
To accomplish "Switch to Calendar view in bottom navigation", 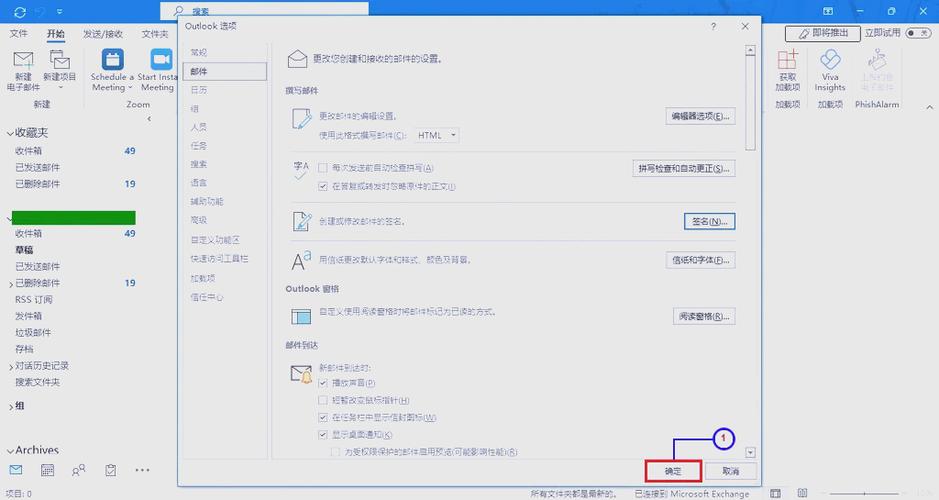I will tap(47, 470).
